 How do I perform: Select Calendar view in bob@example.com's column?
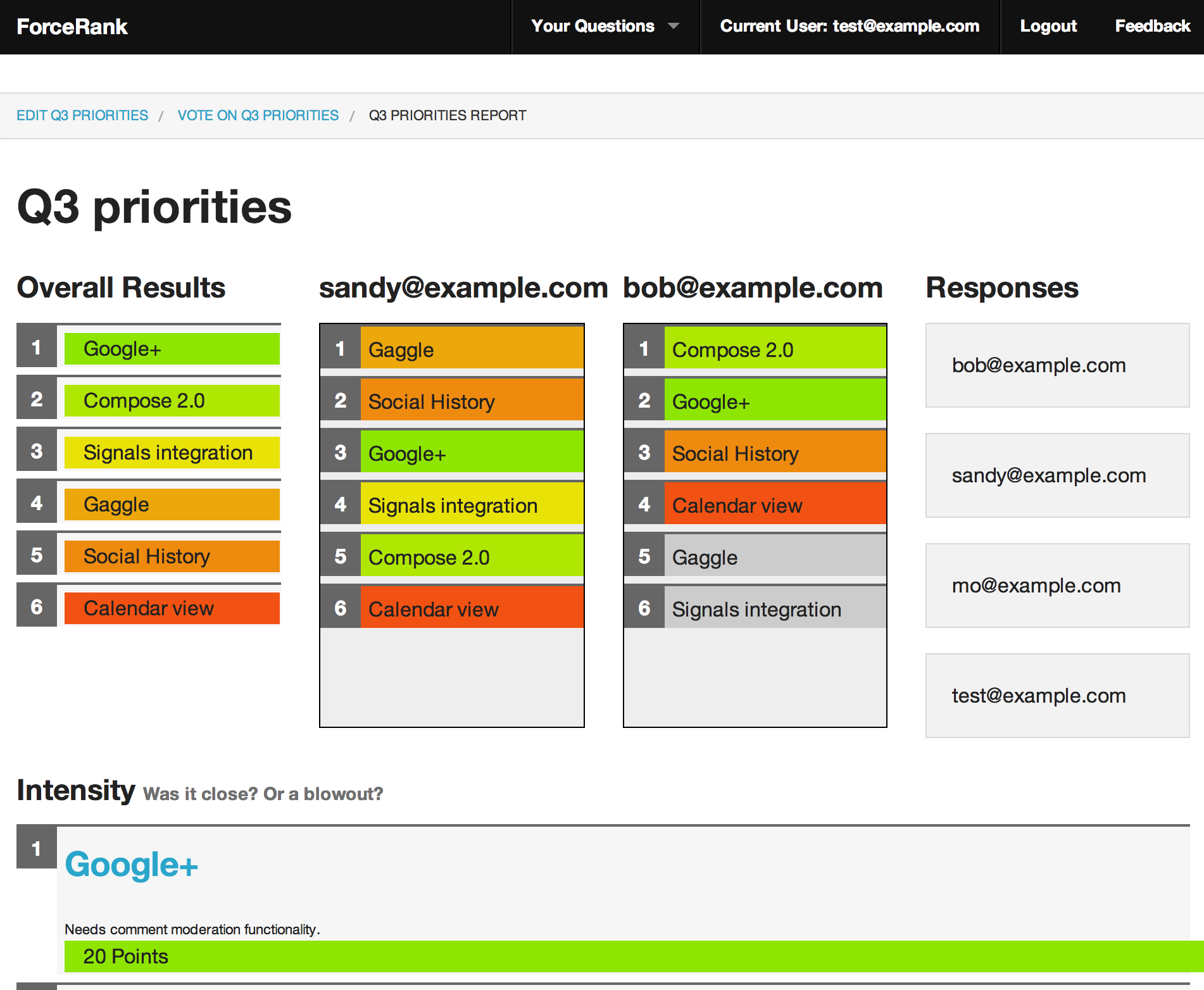pyautogui.click(x=775, y=505)
